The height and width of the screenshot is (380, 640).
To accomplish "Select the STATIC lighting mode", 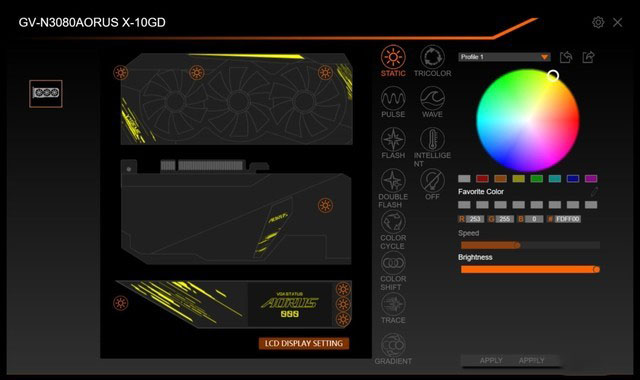I will [x=393, y=61].
